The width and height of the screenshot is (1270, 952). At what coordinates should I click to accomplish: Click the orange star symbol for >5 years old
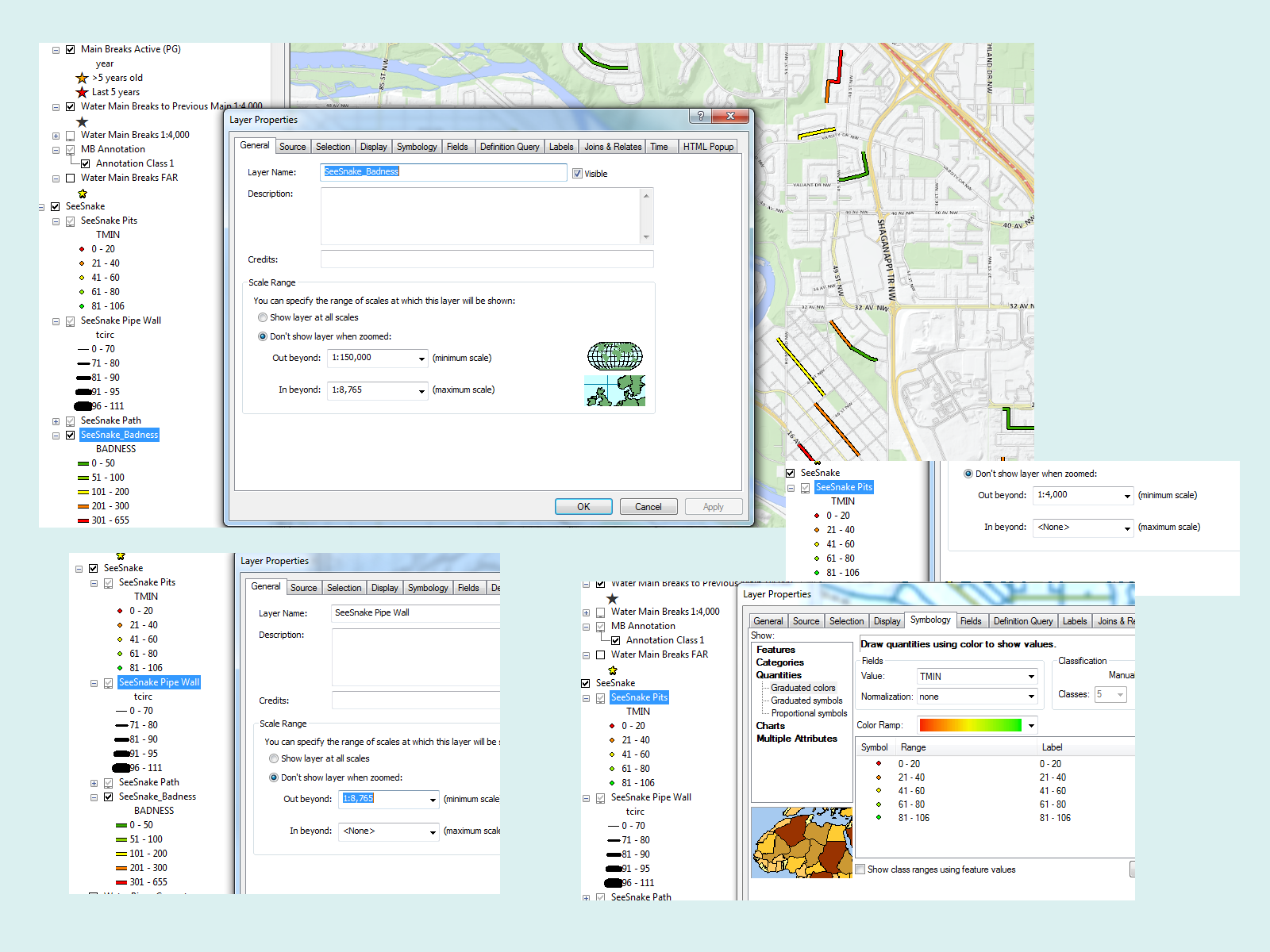point(82,78)
